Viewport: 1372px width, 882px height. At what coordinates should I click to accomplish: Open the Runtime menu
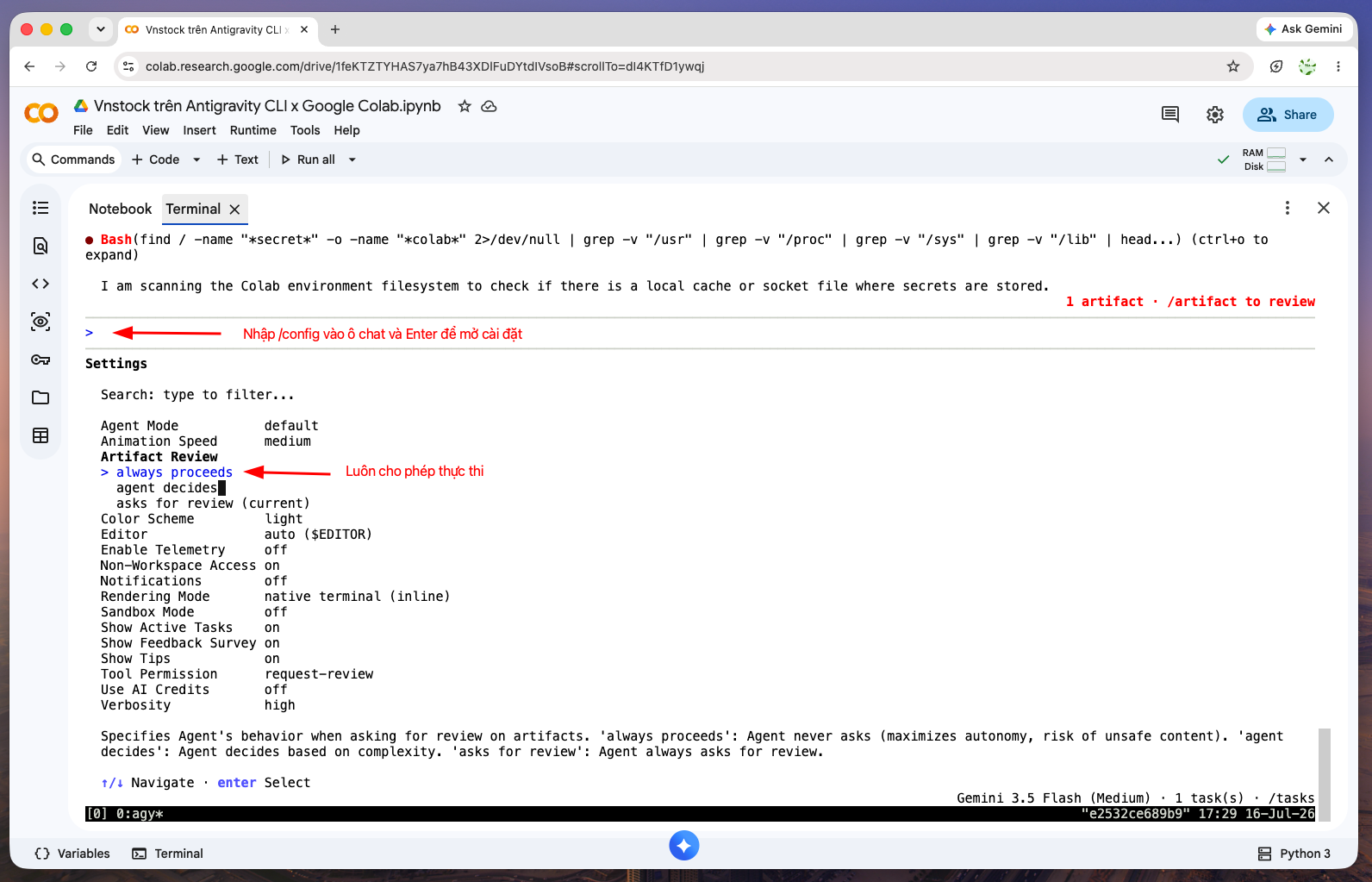click(x=253, y=130)
